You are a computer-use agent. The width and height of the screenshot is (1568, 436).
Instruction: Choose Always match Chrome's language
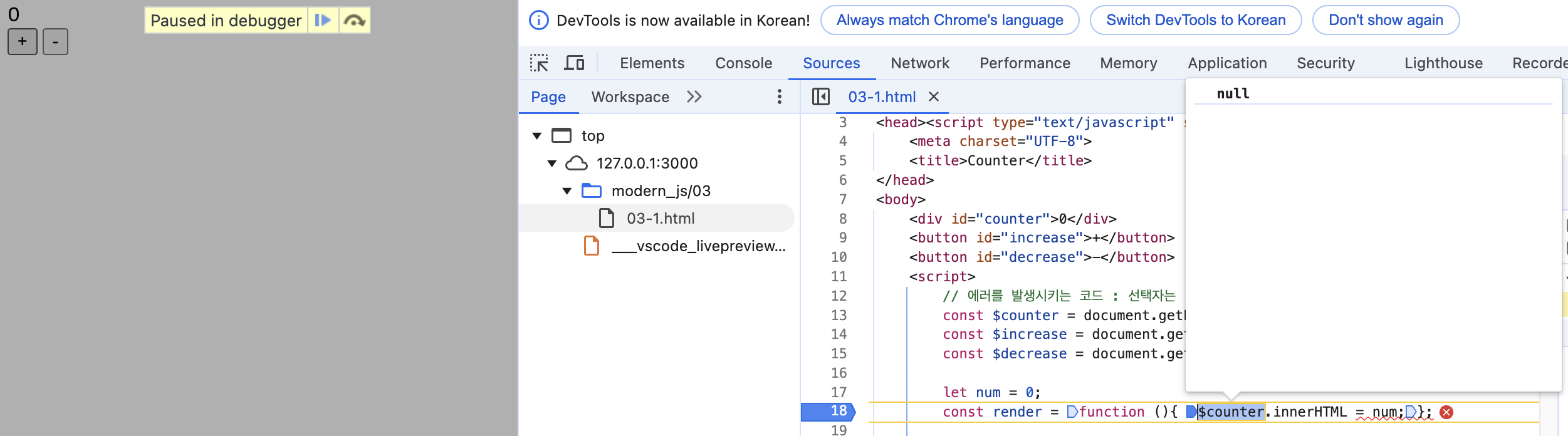coord(949,20)
